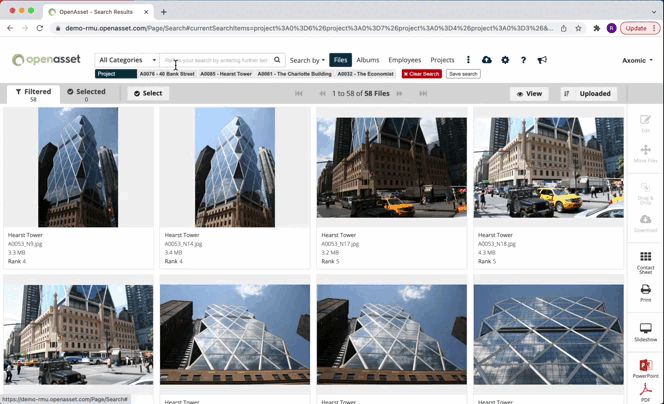Image resolution: width=664 pixels, height=404 pixels.
Task: Close the OpenAsset Search Results tab
Action: pyautogui.click(x=146, y=12)
